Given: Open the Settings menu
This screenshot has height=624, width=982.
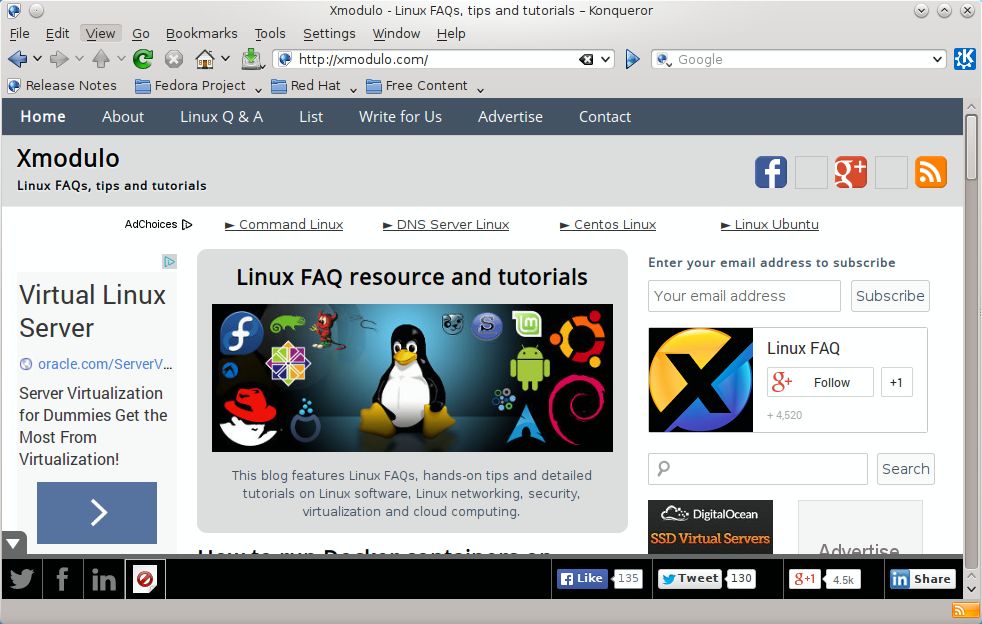Looking at the screenshot, I should 329,33.
